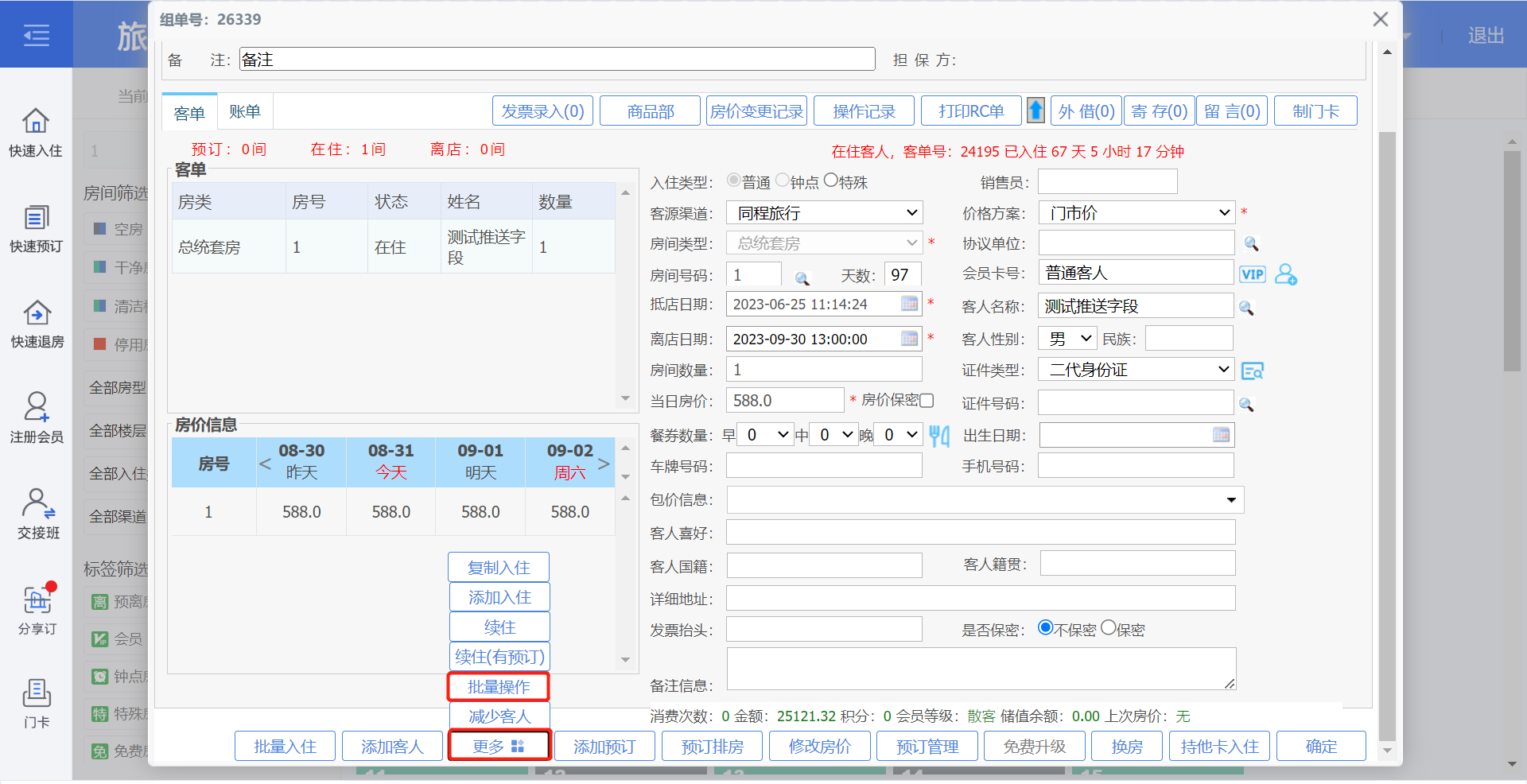Click search icon beside 客人名称

point(1246,308)
